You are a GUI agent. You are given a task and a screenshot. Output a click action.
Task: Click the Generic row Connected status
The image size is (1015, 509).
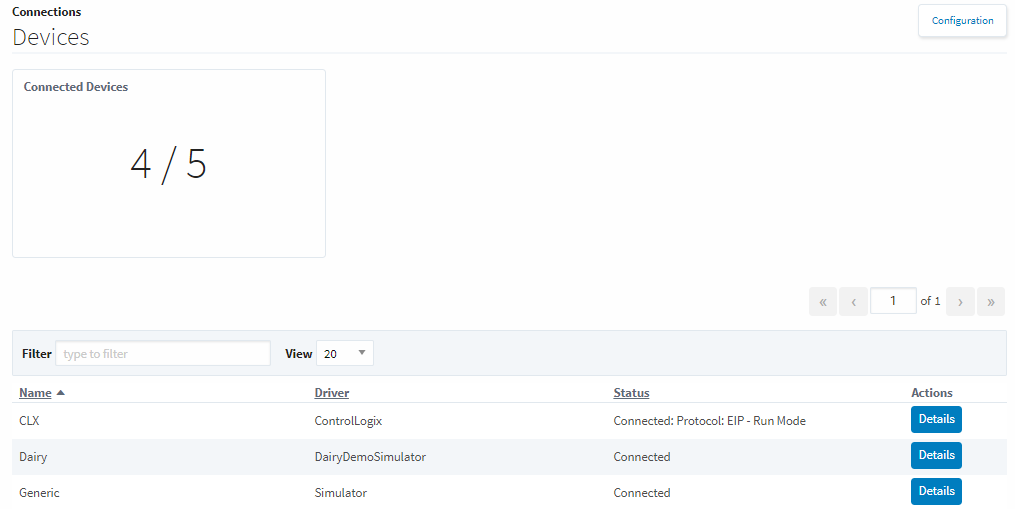[641, 493]
